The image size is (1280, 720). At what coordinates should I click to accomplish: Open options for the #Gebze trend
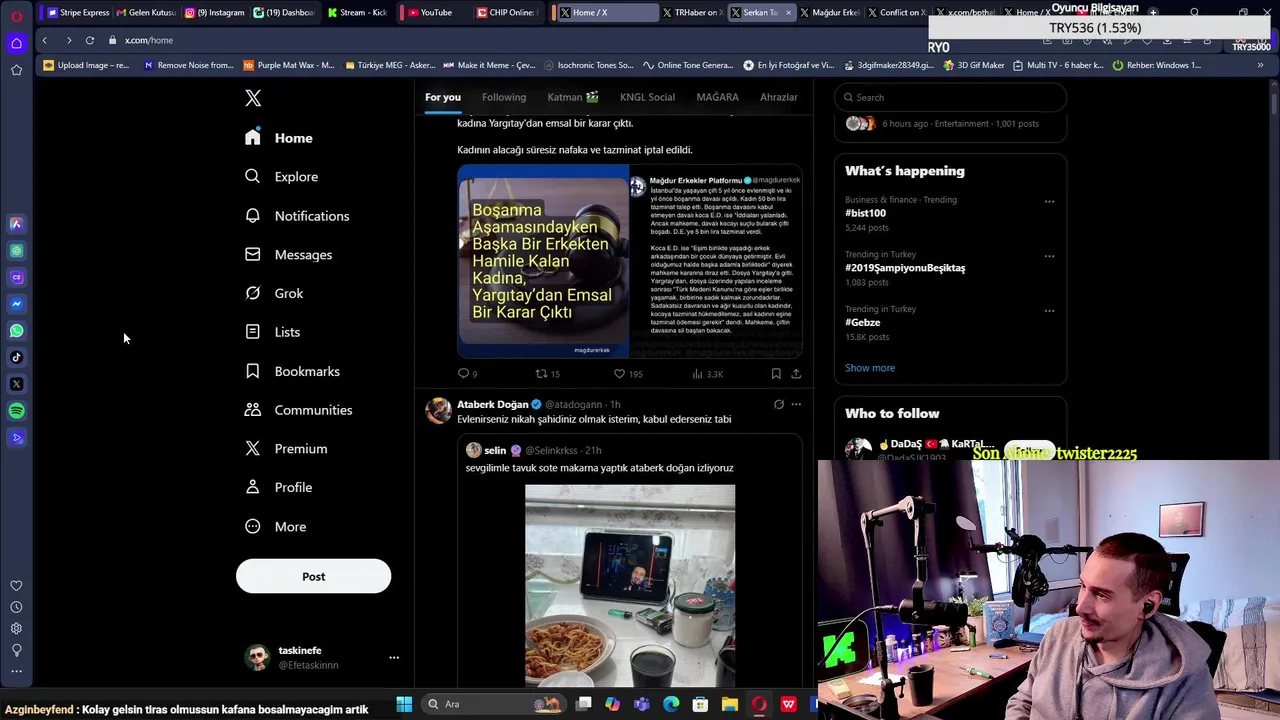pos(1049,310)
